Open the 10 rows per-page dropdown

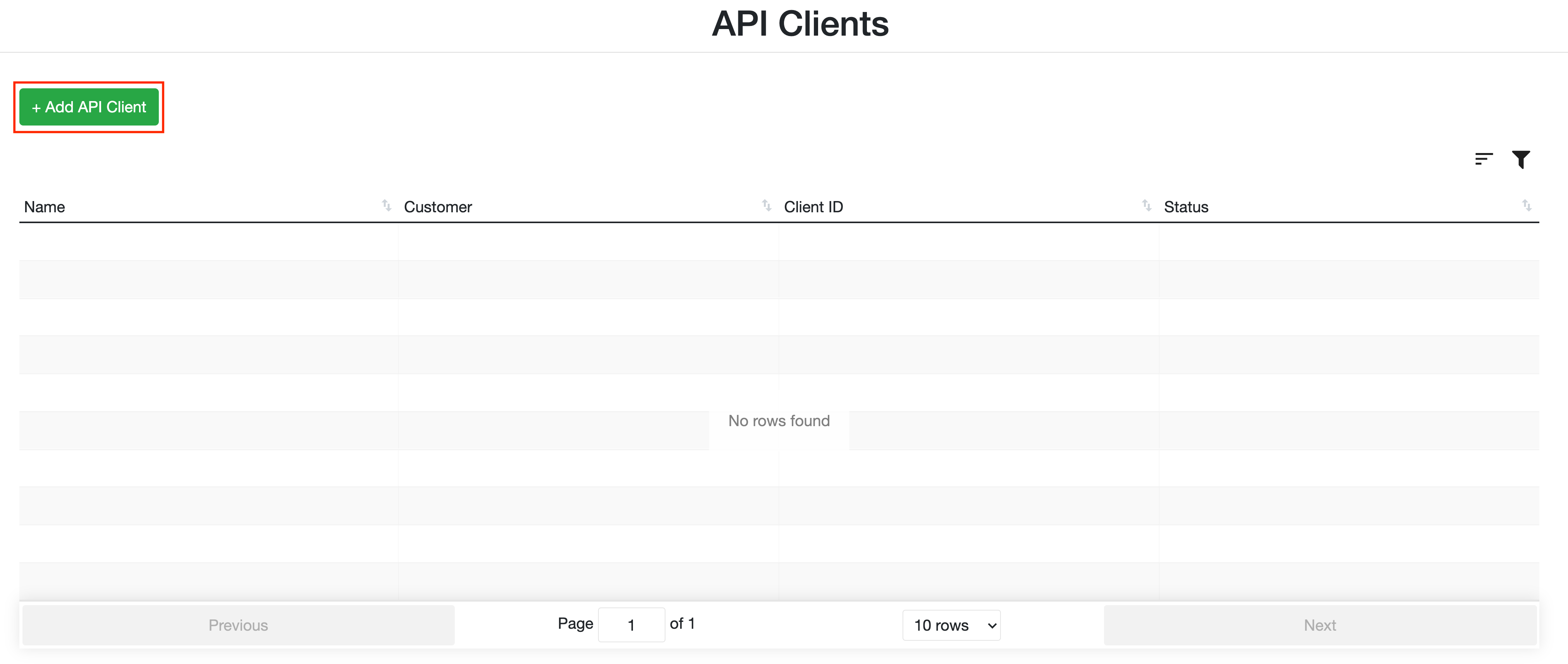951,625
